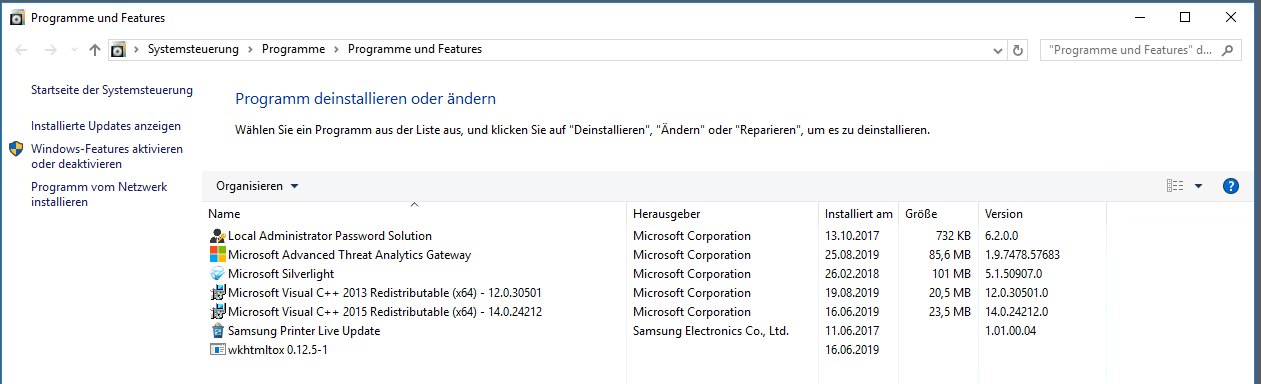The width and height of the screenshot is (1261, 384).
Task: Click the Back navigation arrow
Action: pyautogui.click(x=21, y=49)
